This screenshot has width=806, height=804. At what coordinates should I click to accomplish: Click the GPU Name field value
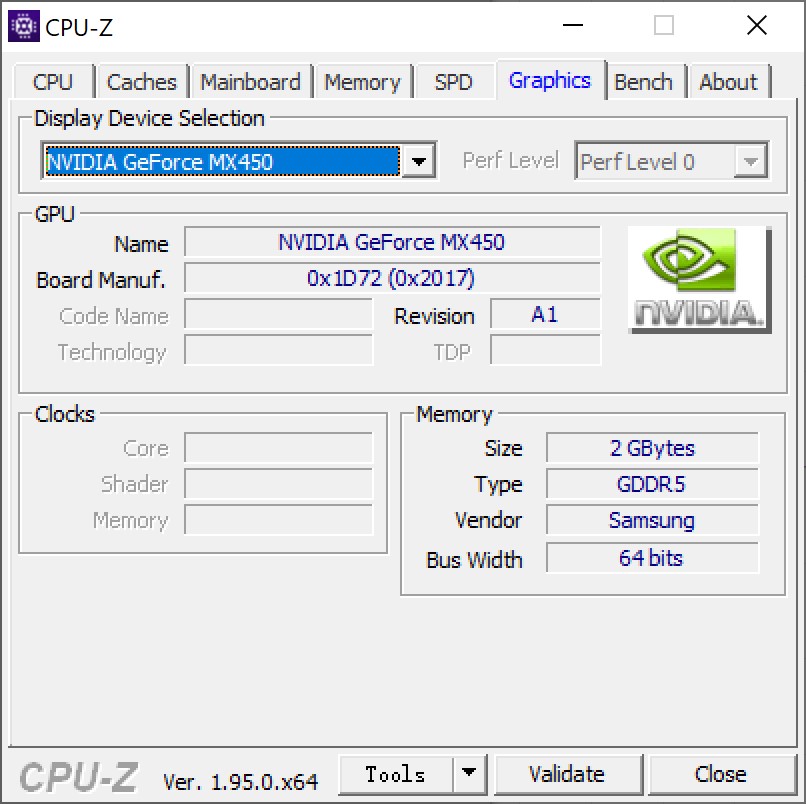[392, 242]
